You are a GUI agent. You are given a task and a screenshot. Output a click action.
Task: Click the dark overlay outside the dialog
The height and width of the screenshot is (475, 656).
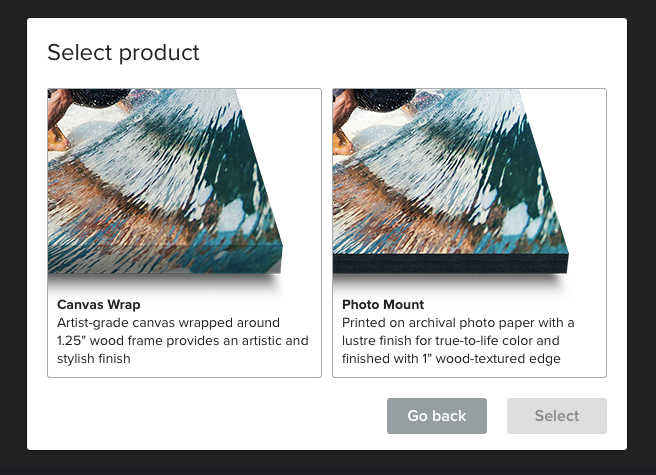[x=328, y=463]
